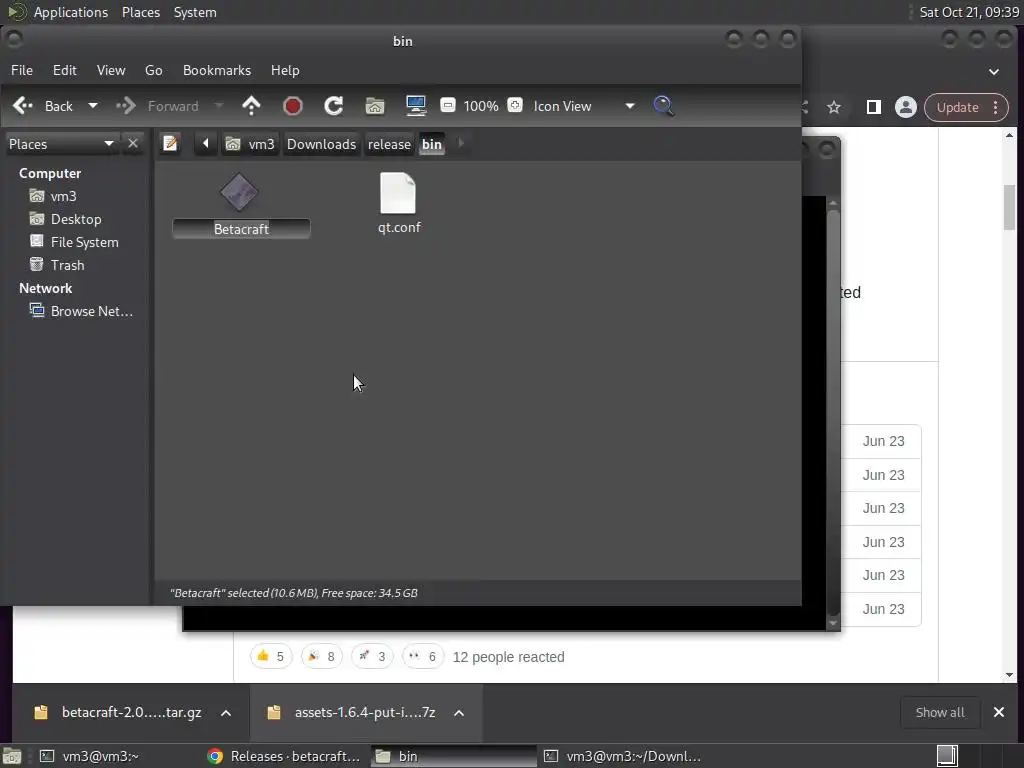Click the party popper reaction button
The width and height of the screenshot is (1024, 768).
[321, 656]
